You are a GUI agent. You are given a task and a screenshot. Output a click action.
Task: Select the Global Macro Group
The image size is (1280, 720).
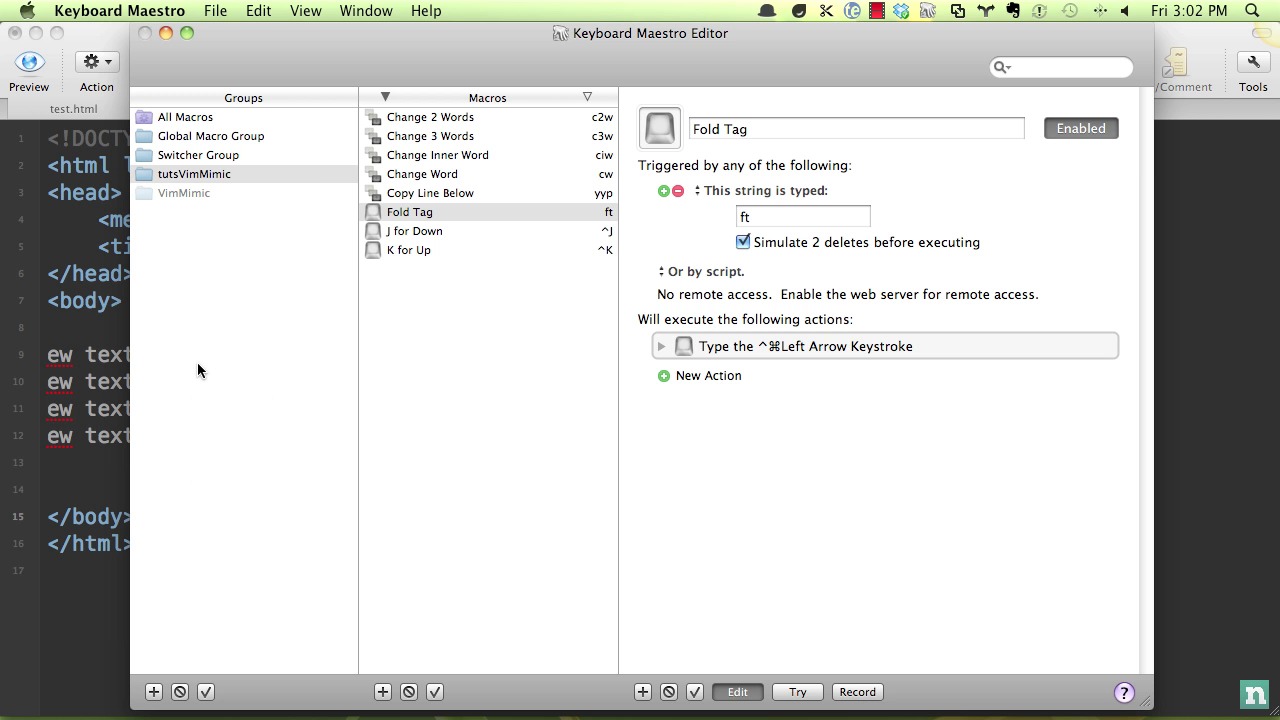(x=244, y=136)
